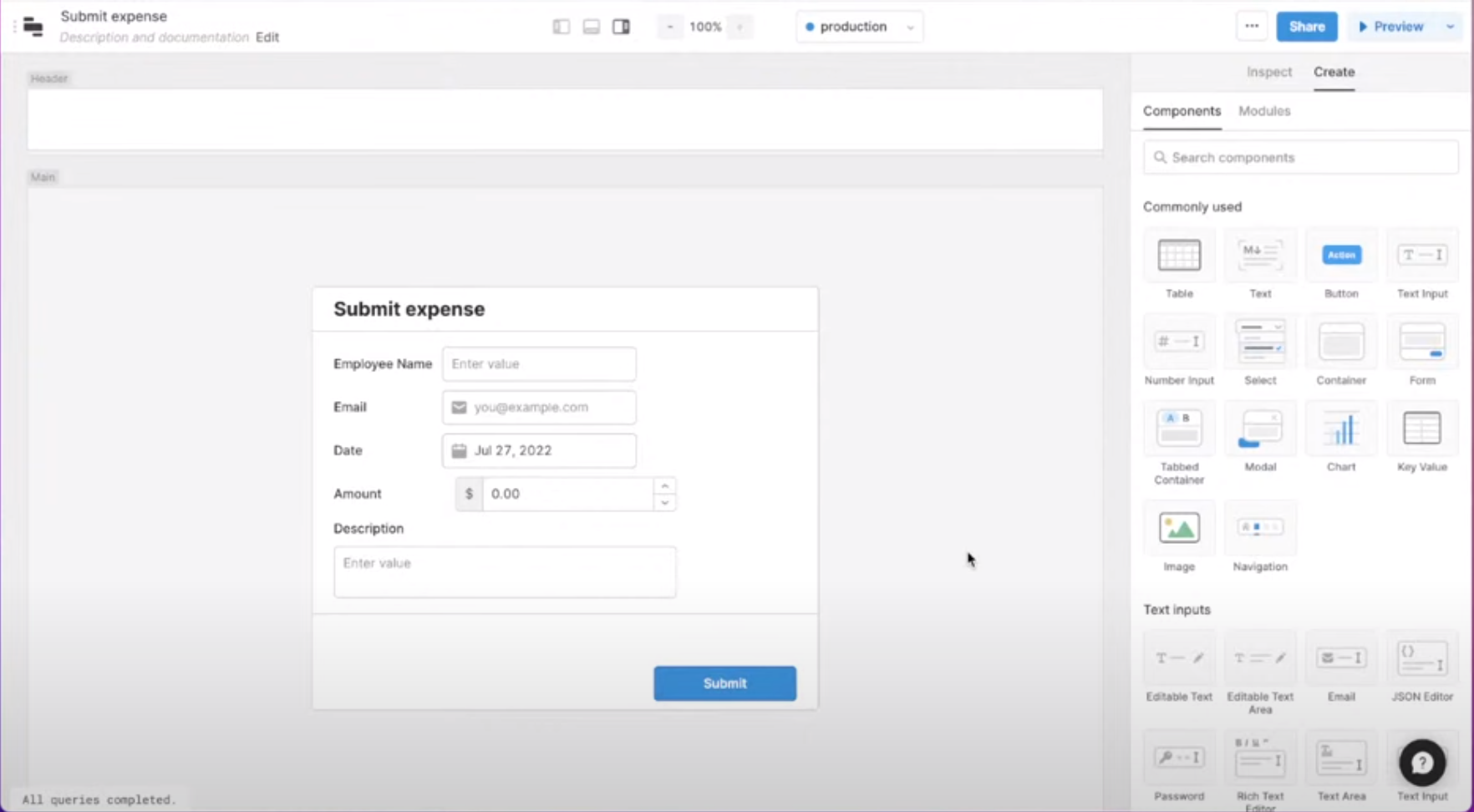
Task: Select the Rich Text Editor component
Action: coord(1260,759)
